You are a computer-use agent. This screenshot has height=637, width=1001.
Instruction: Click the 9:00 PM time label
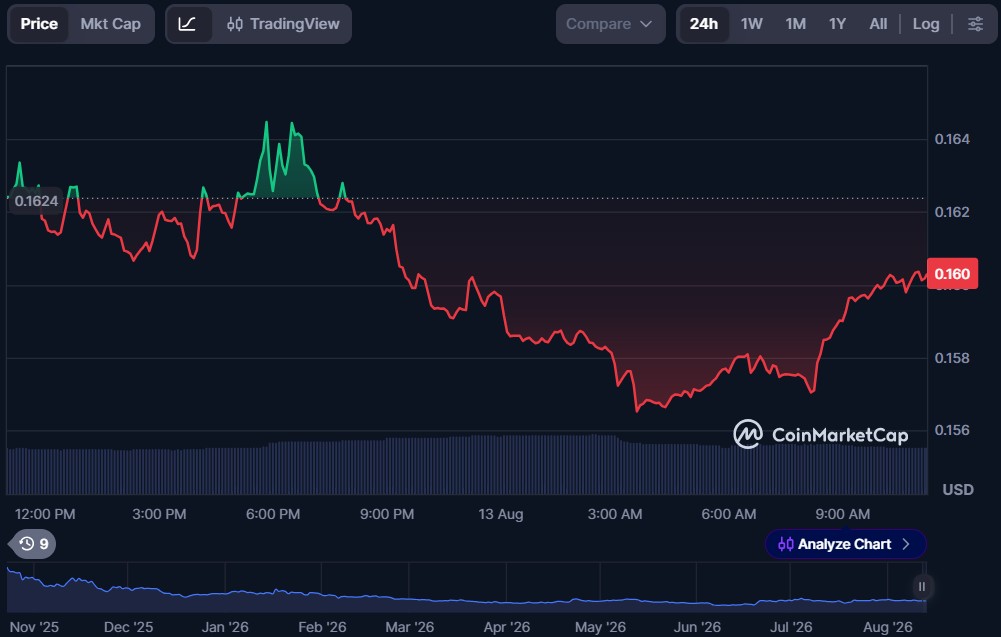(x=387, y=514)
